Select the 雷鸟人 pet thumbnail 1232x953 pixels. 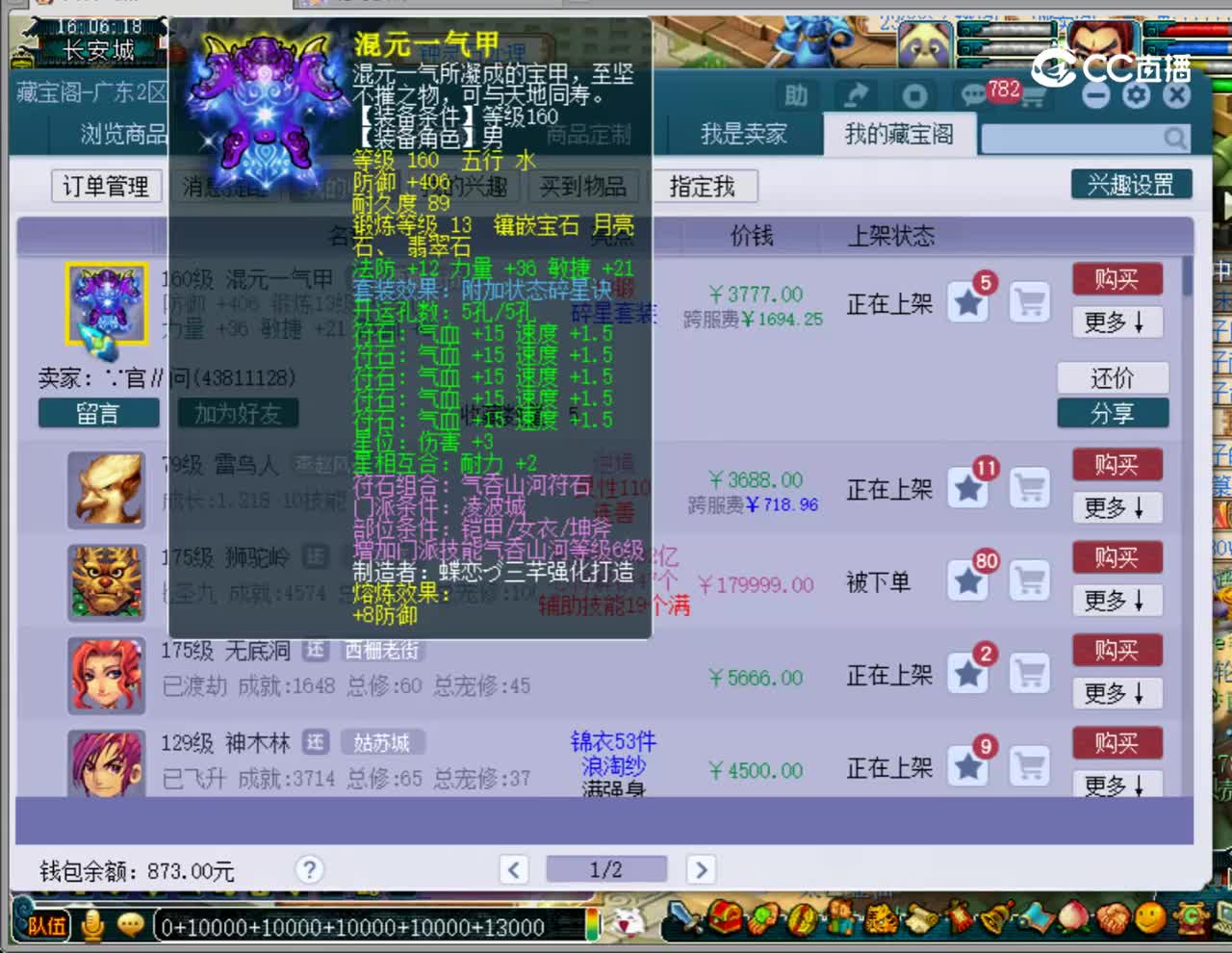click(106, 490)
